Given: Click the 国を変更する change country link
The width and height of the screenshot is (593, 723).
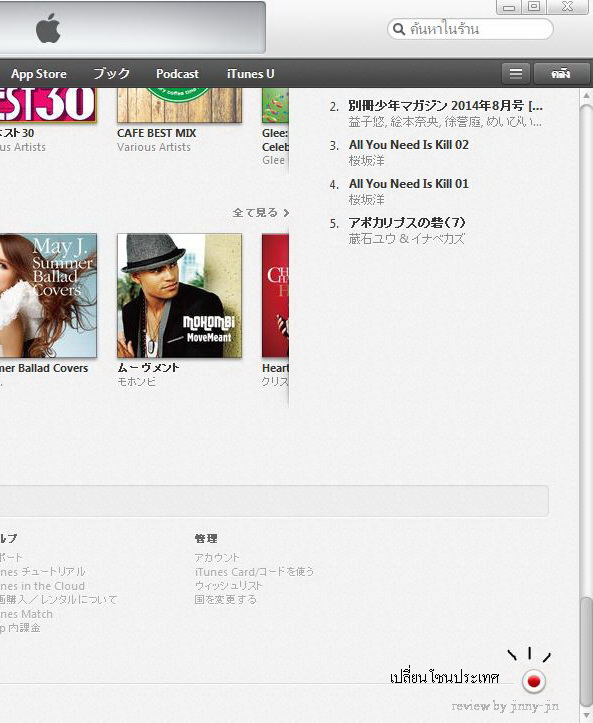Looking at the screenshot, I should [225, 599].
